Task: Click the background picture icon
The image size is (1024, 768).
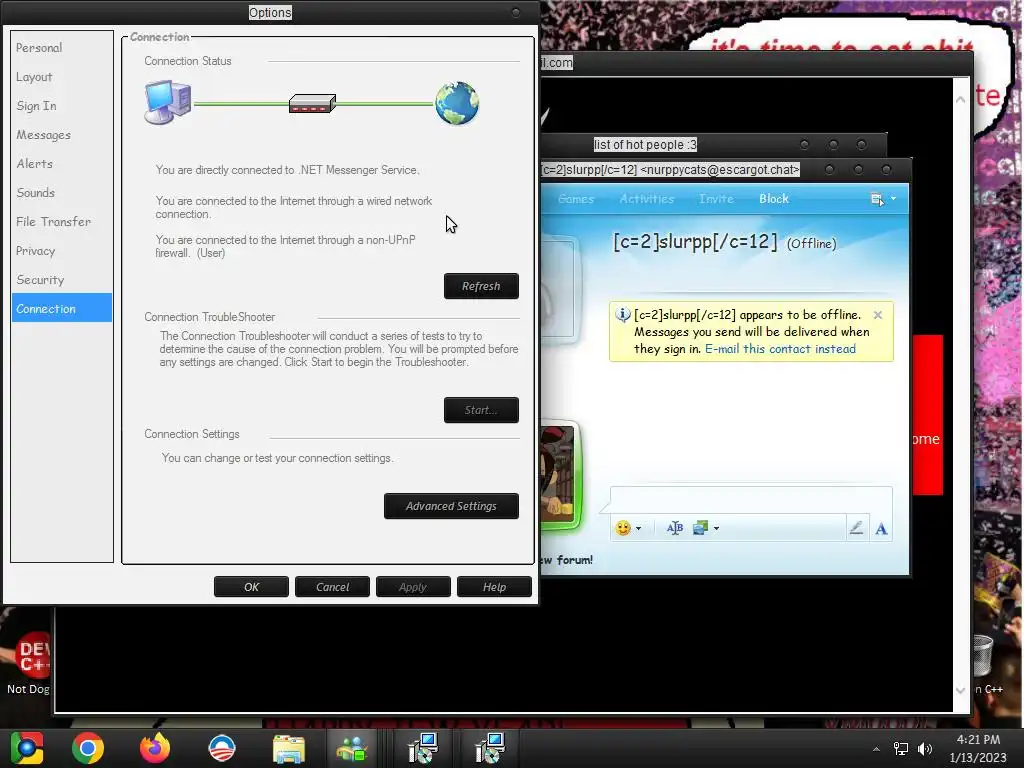Action: pyautogui.click(x=700, y=528)
